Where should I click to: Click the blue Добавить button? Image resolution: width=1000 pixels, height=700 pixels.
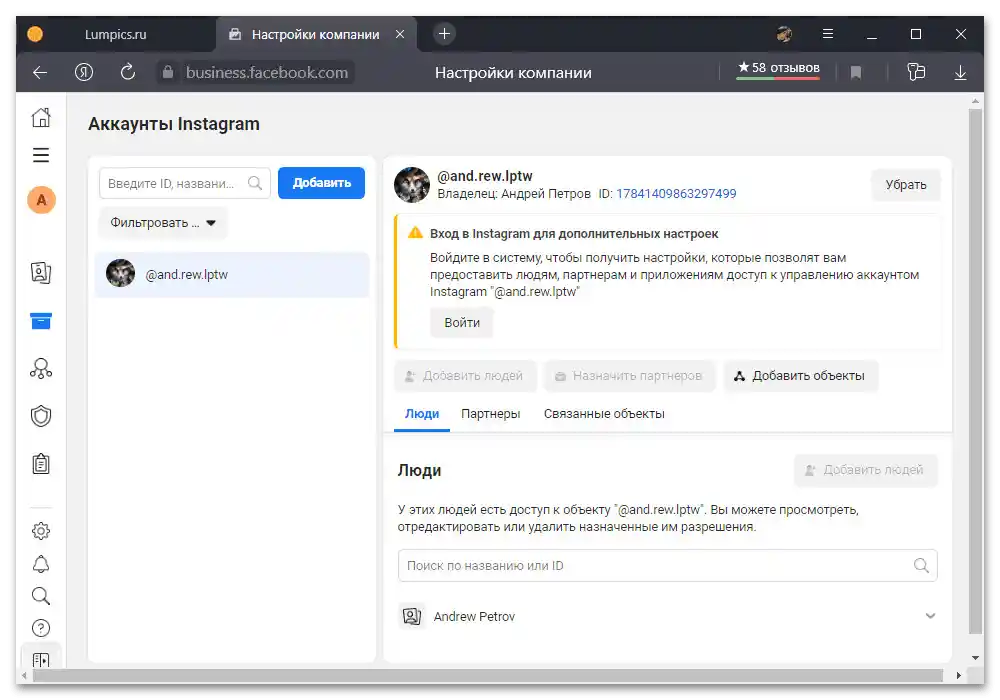click(x=321, y=183)
